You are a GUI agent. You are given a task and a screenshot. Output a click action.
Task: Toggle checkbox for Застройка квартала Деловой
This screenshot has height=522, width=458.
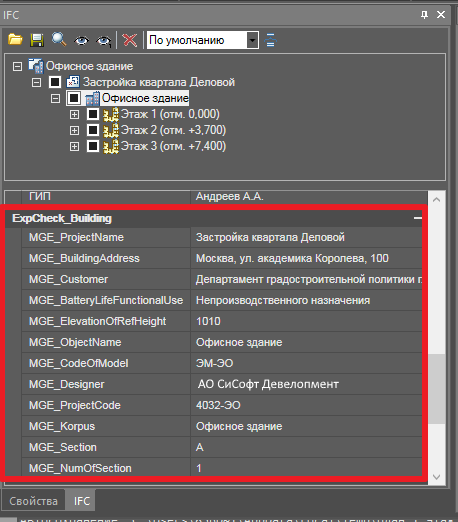tap(55, 82)
